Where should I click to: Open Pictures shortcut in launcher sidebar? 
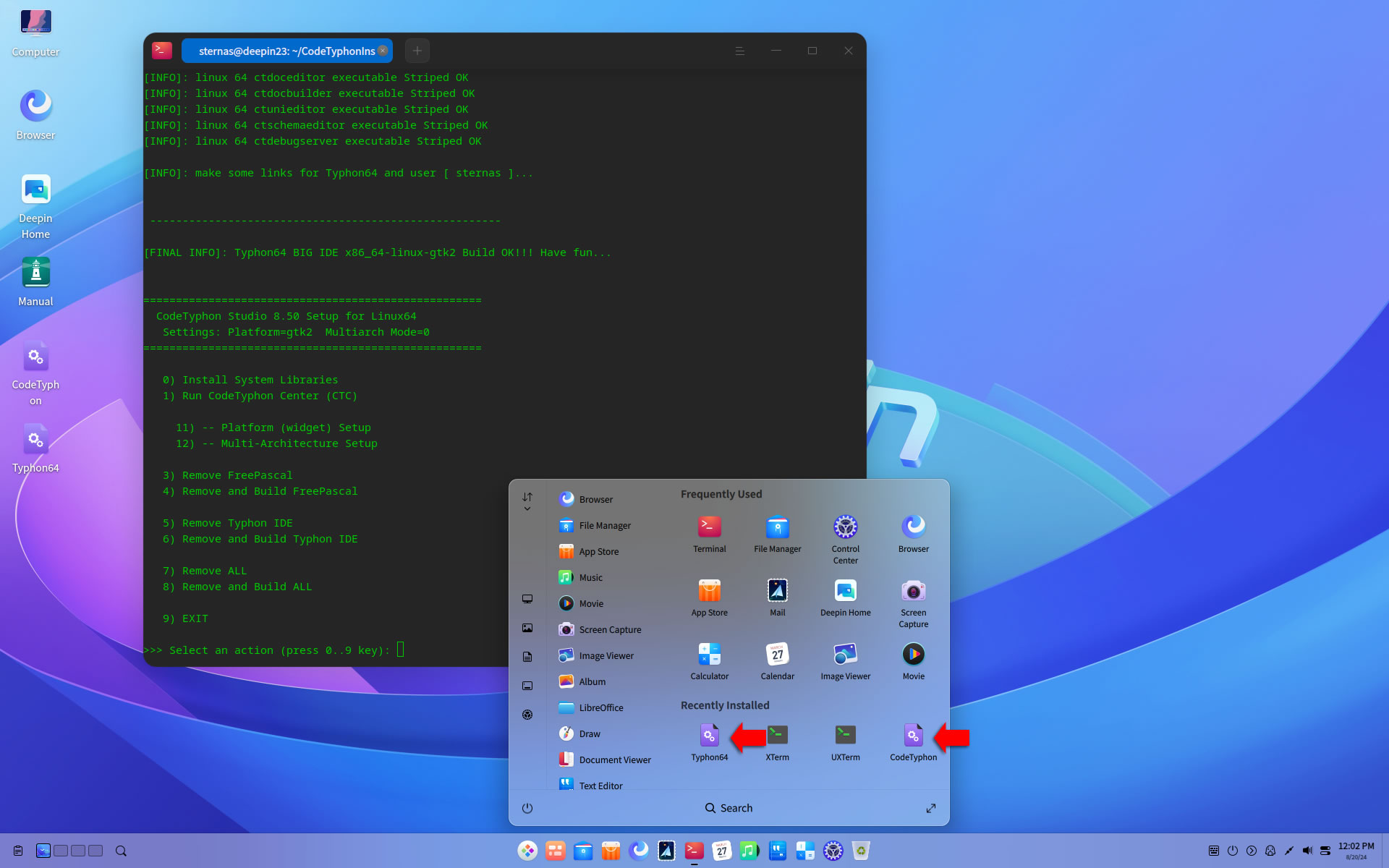pos(527,628)
